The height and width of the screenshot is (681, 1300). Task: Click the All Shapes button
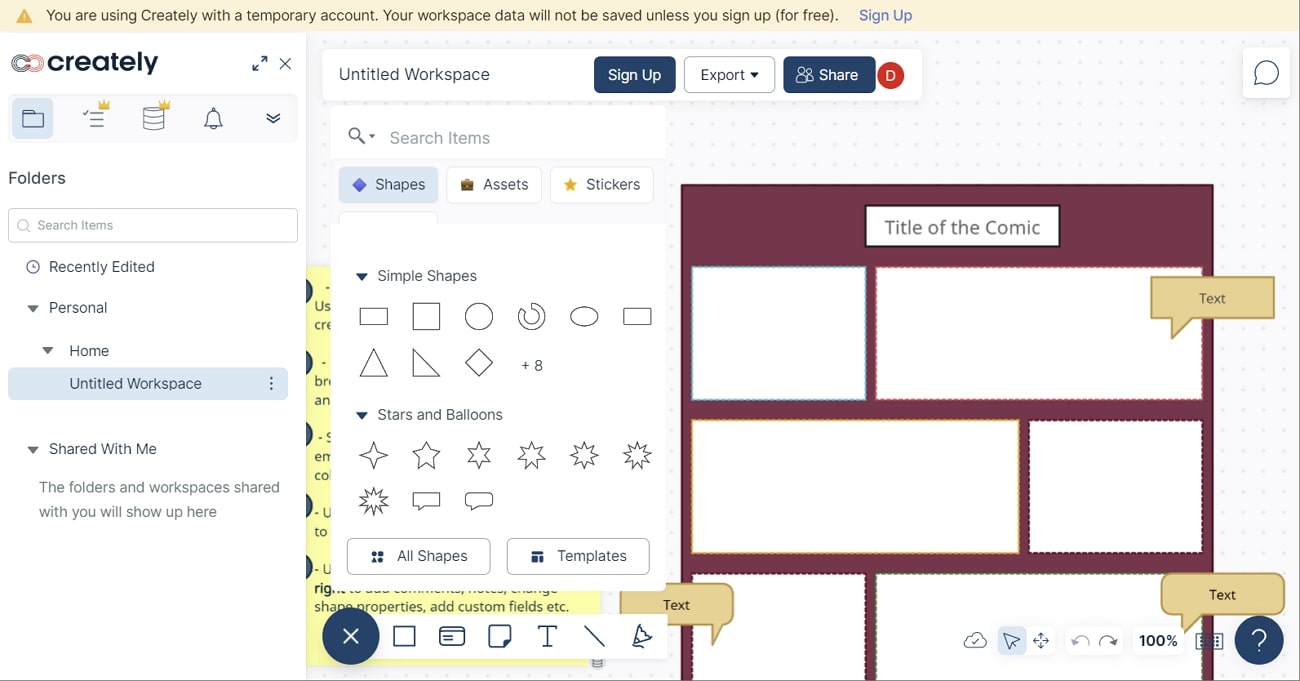(418, 556)
